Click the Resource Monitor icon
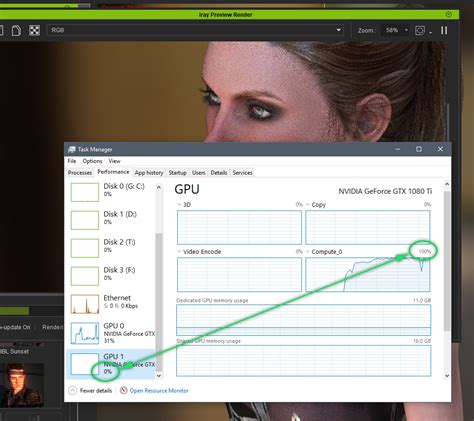474x421 pixels. pyautogui.click(x=123, y=390)
